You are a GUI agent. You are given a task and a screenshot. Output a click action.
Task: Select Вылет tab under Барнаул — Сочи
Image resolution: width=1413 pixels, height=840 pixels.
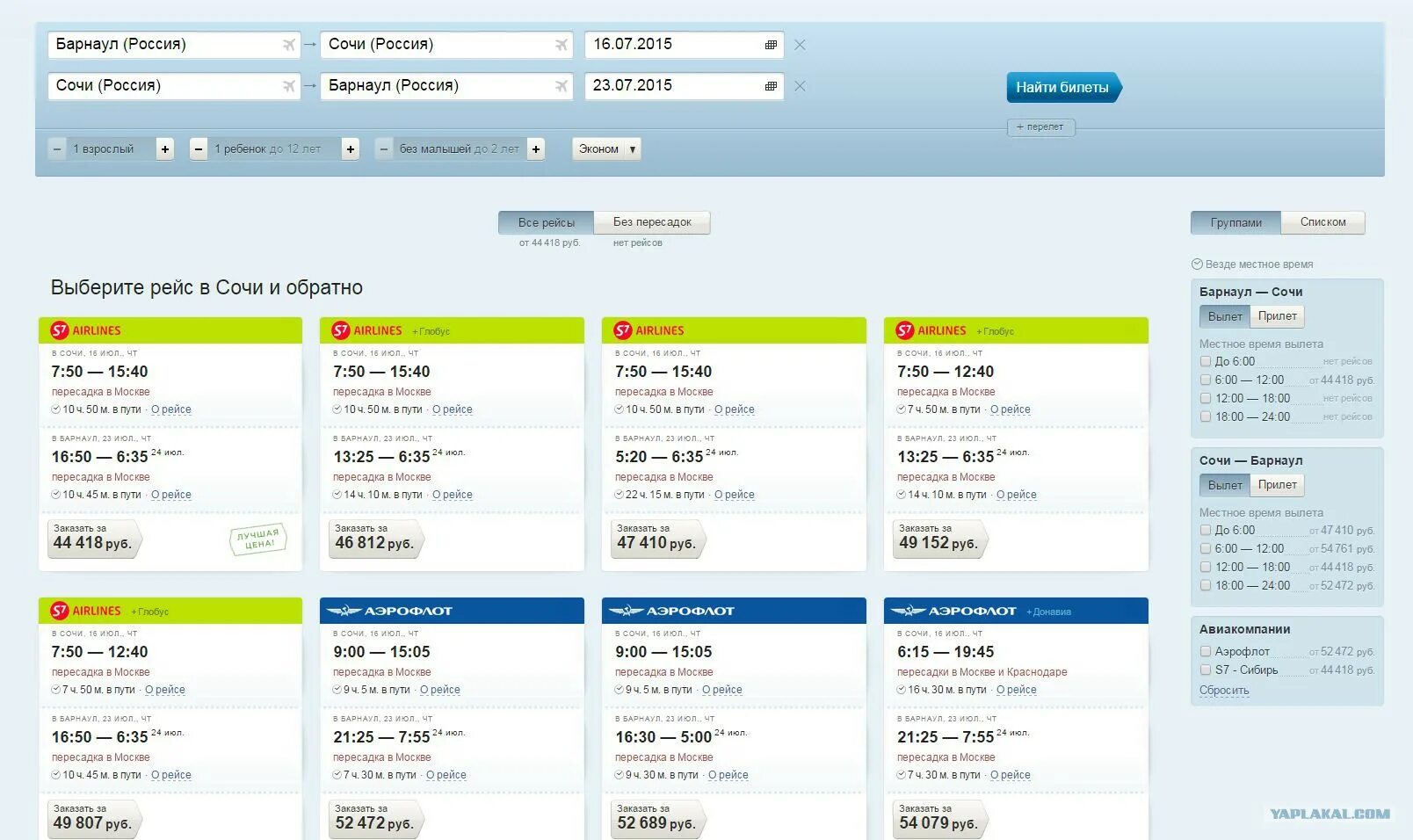pyautogui.click(x=1224, y=316)
